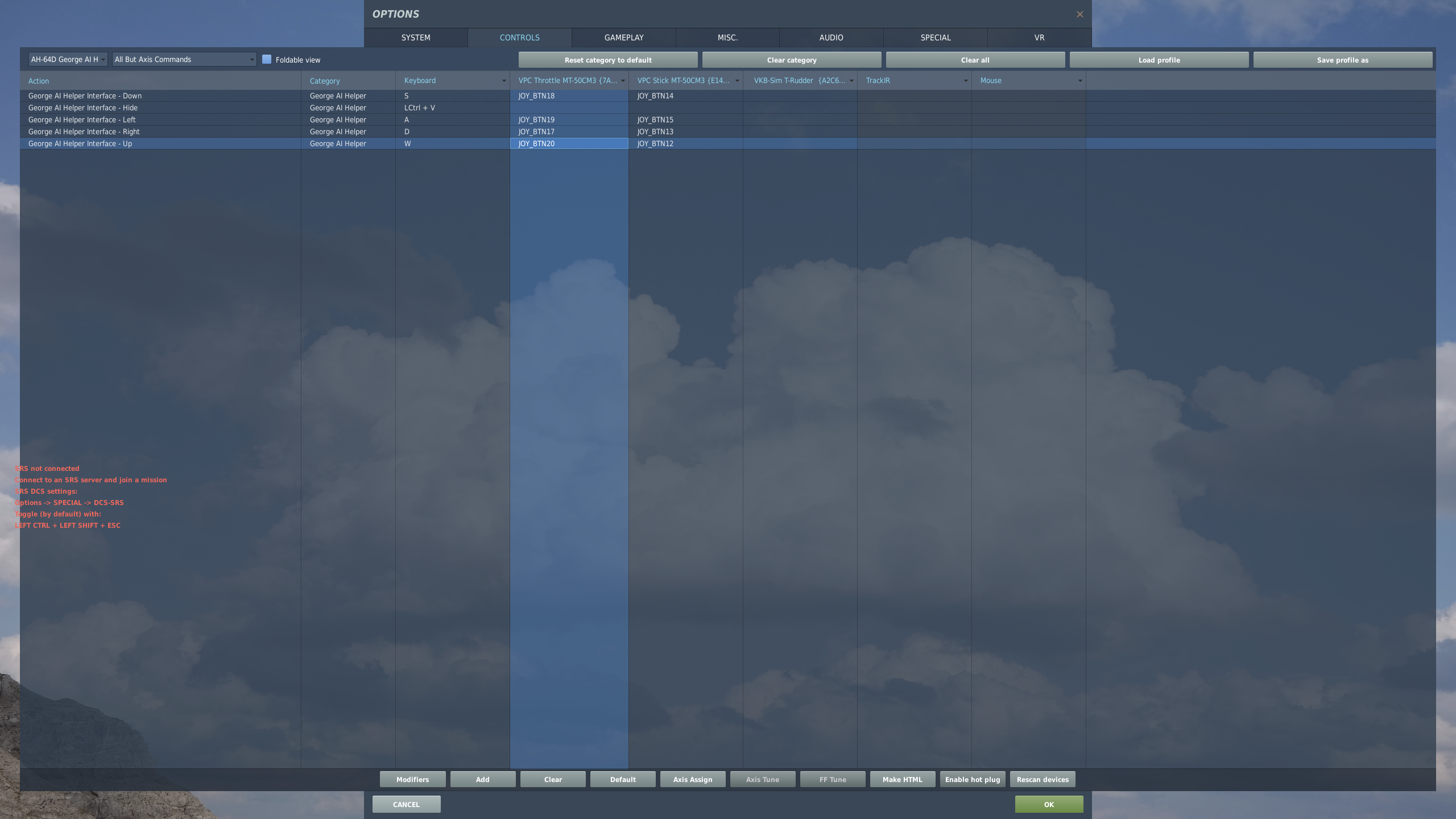The height and width of the screenshot is (819, 1456).
Task: Click the Enable hot plug button
Action: click(x=973, y=779)
